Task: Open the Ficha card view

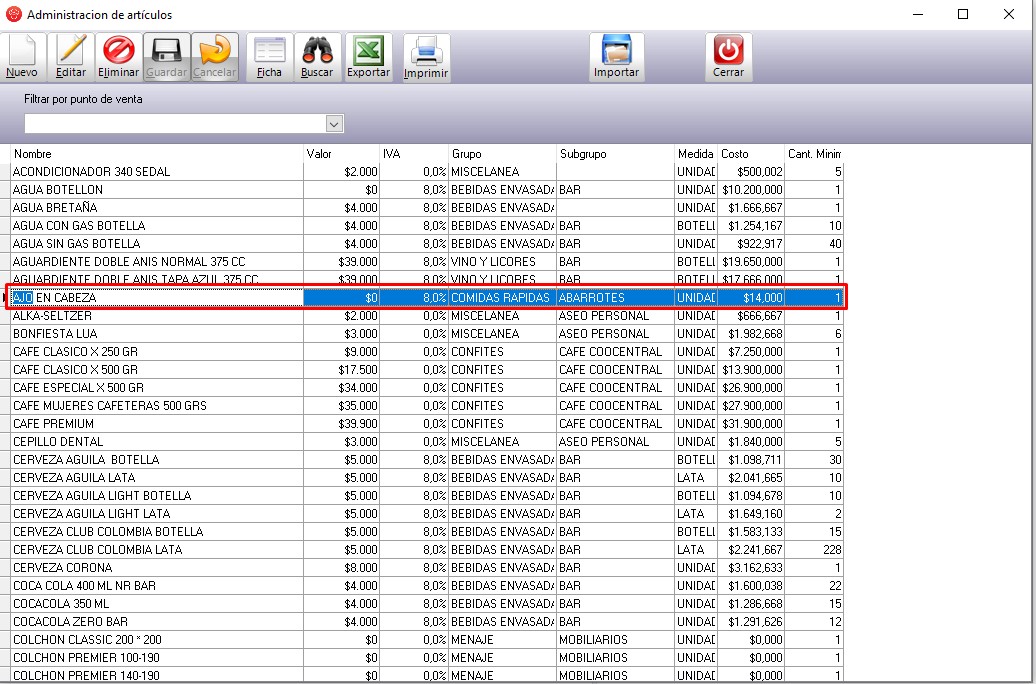Action: click(x=269, y=57)
